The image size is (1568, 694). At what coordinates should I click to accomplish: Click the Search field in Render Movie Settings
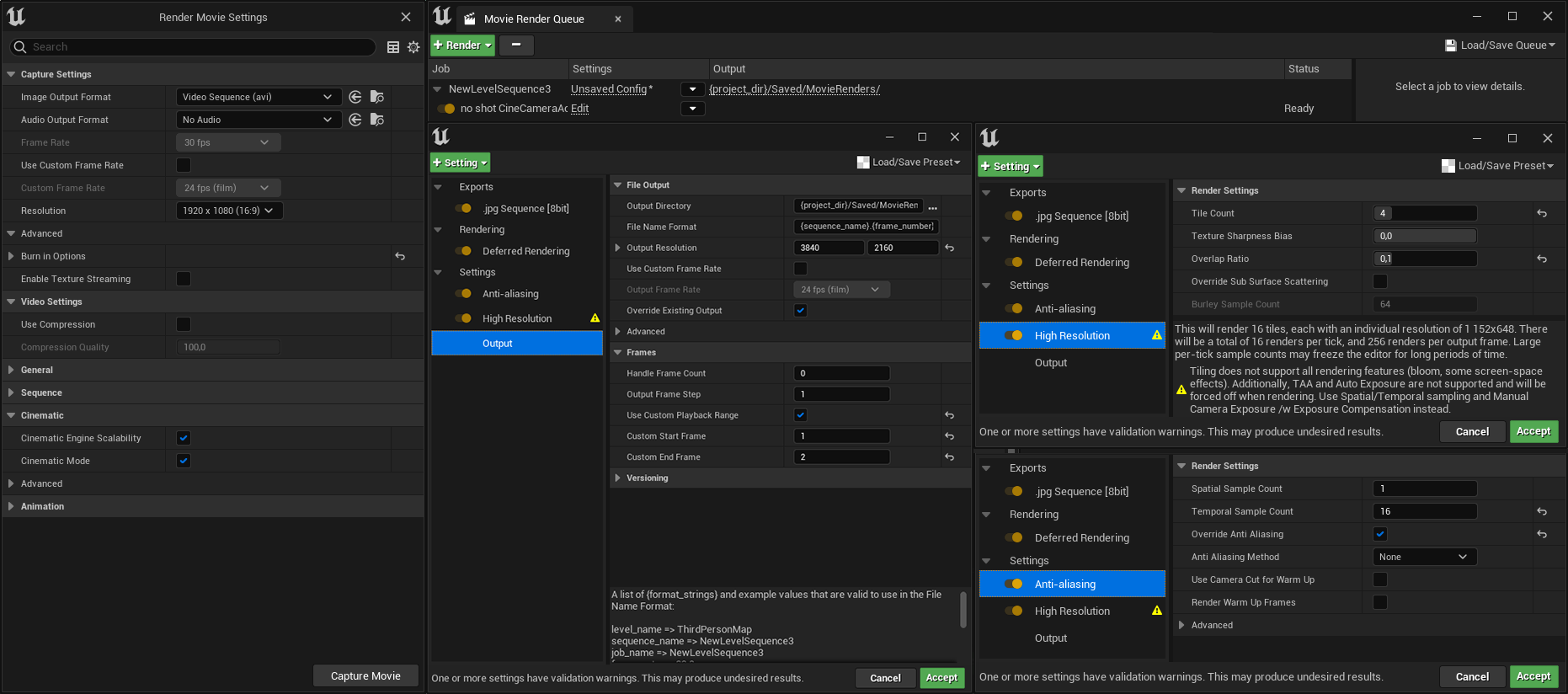tap(194, 47)
